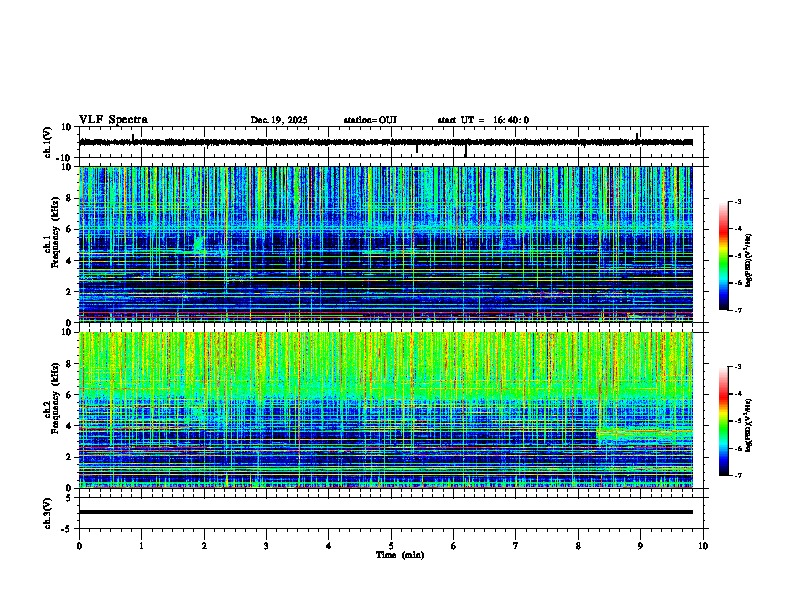
Task: Click the "Dec. 19, 2025" date label
Action: 279,120
